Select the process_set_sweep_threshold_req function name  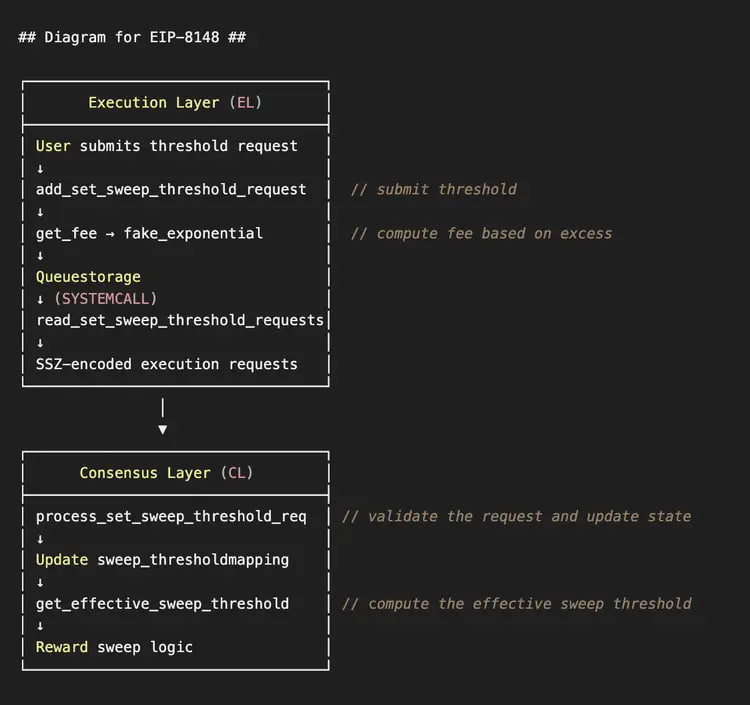[171, 516]
